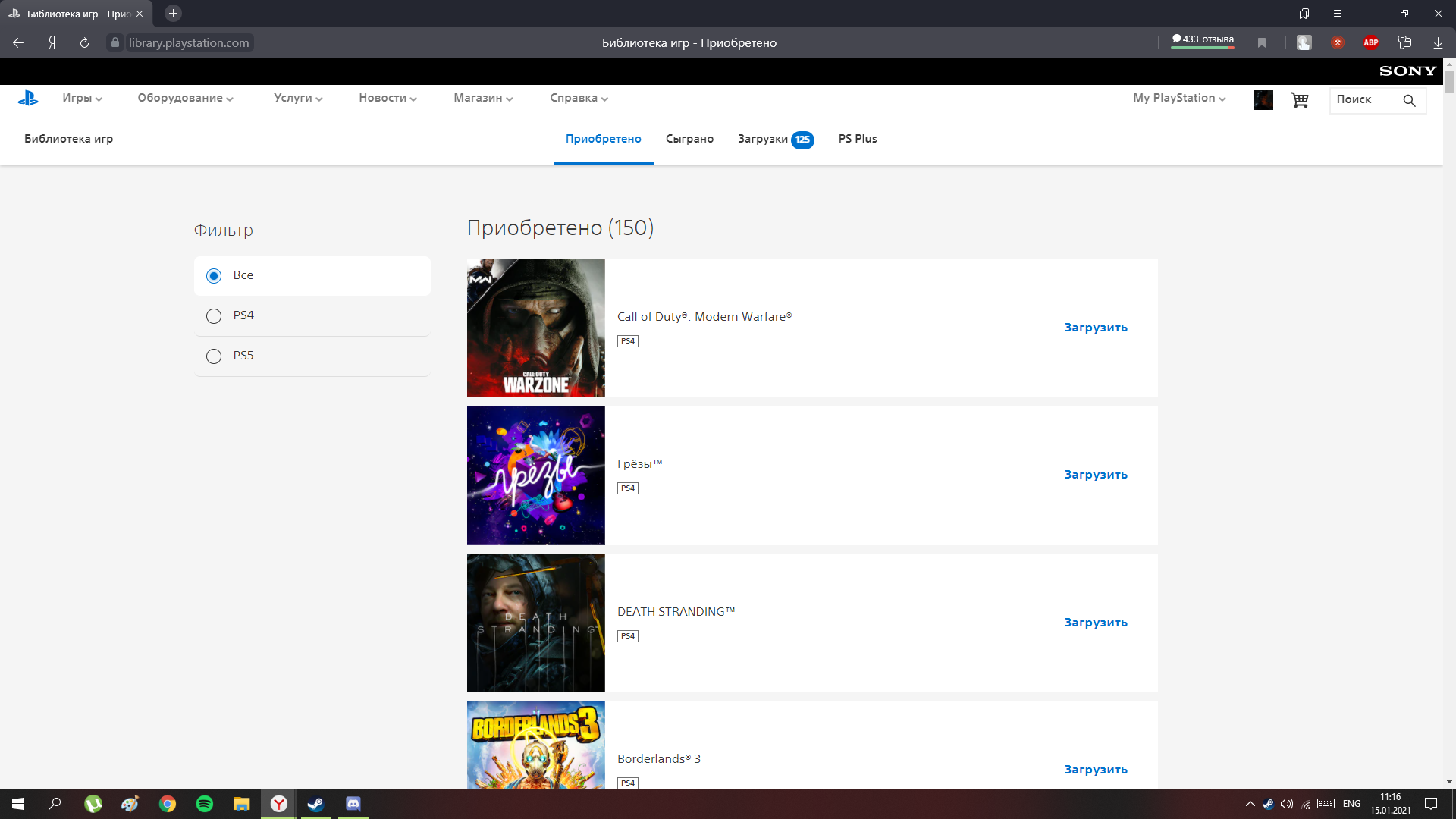Screen dimensions: 1456x819
Task: Click the PlayStation logo icon
Action: pyautogui.click(x=28, y=98)
